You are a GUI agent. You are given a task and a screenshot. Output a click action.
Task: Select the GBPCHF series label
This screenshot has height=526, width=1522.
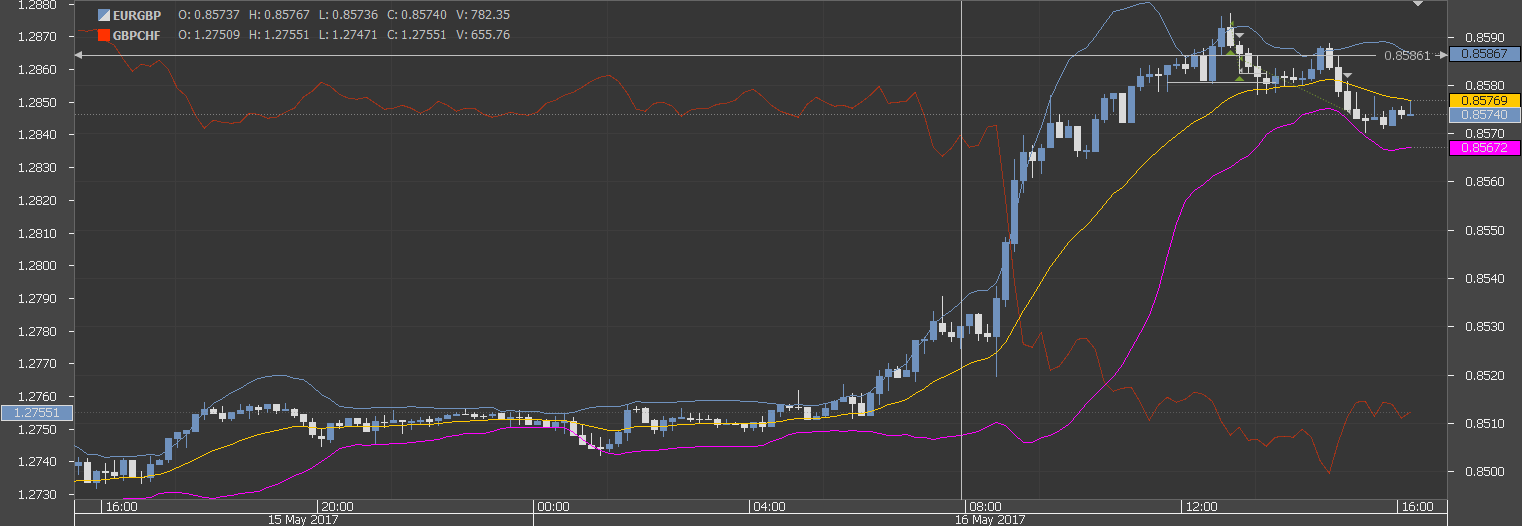coord(137,35)
